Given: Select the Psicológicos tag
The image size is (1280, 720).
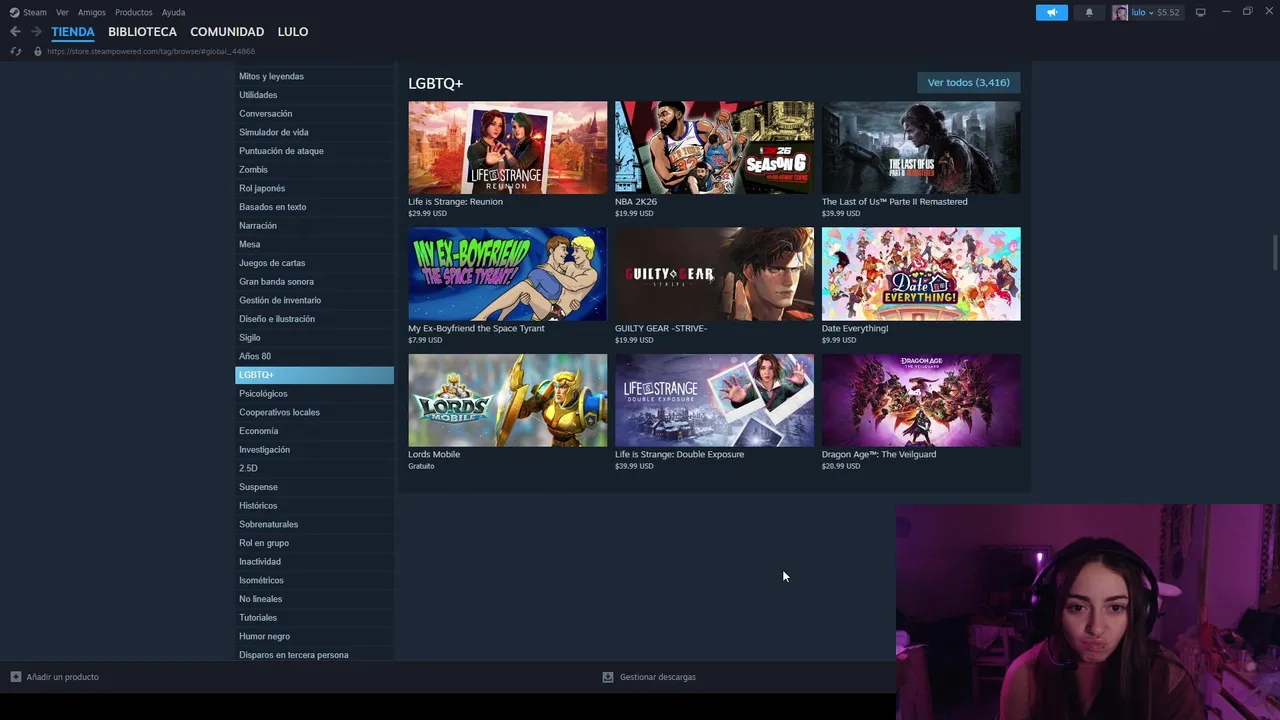Looking at the screenshot, I should (x=314, y=394).
